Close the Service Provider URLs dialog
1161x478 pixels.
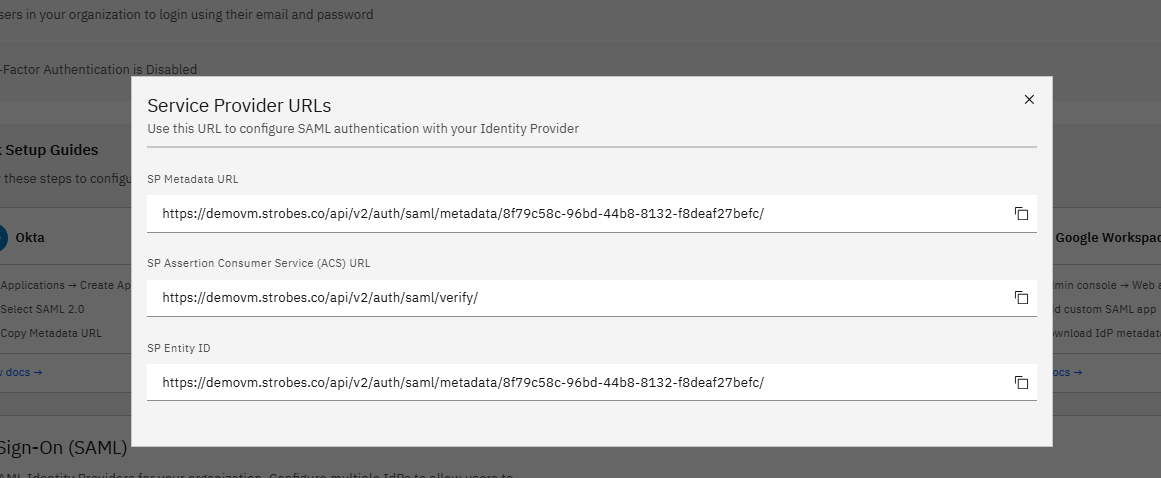pos(1028,99)
